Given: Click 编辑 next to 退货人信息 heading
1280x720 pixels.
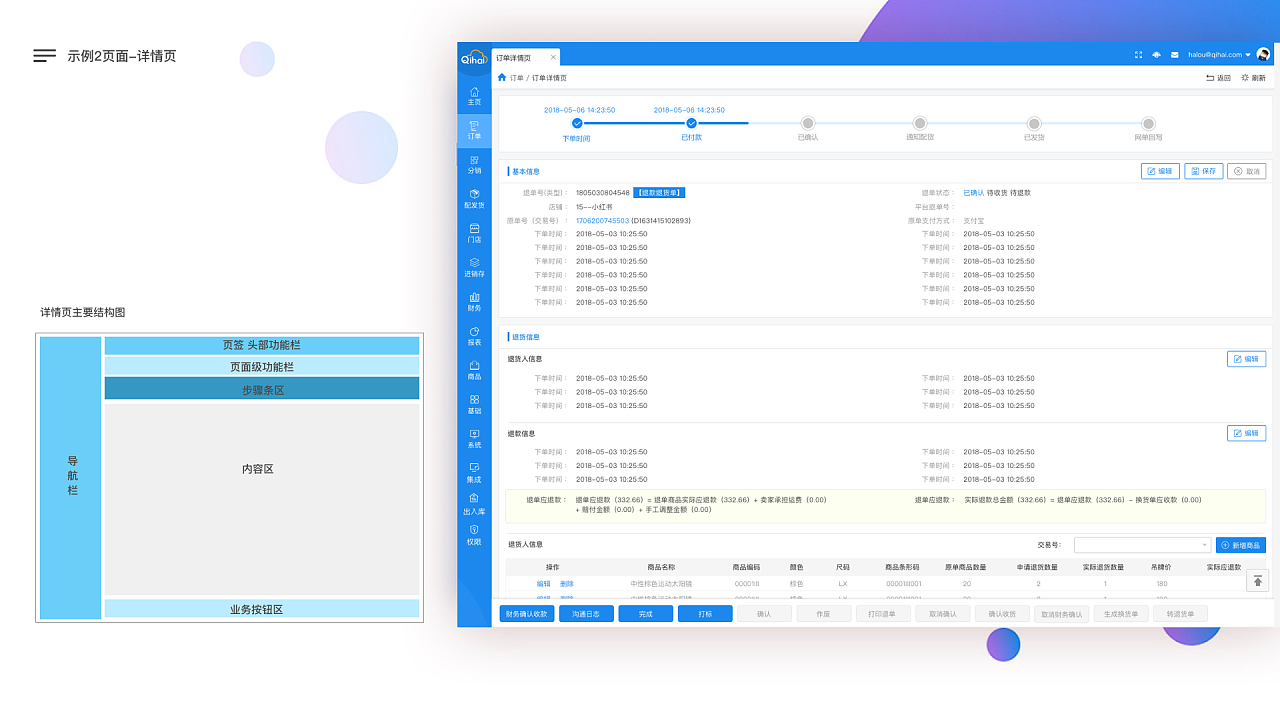Looking at the screenshot, I should coord(1246,359).
